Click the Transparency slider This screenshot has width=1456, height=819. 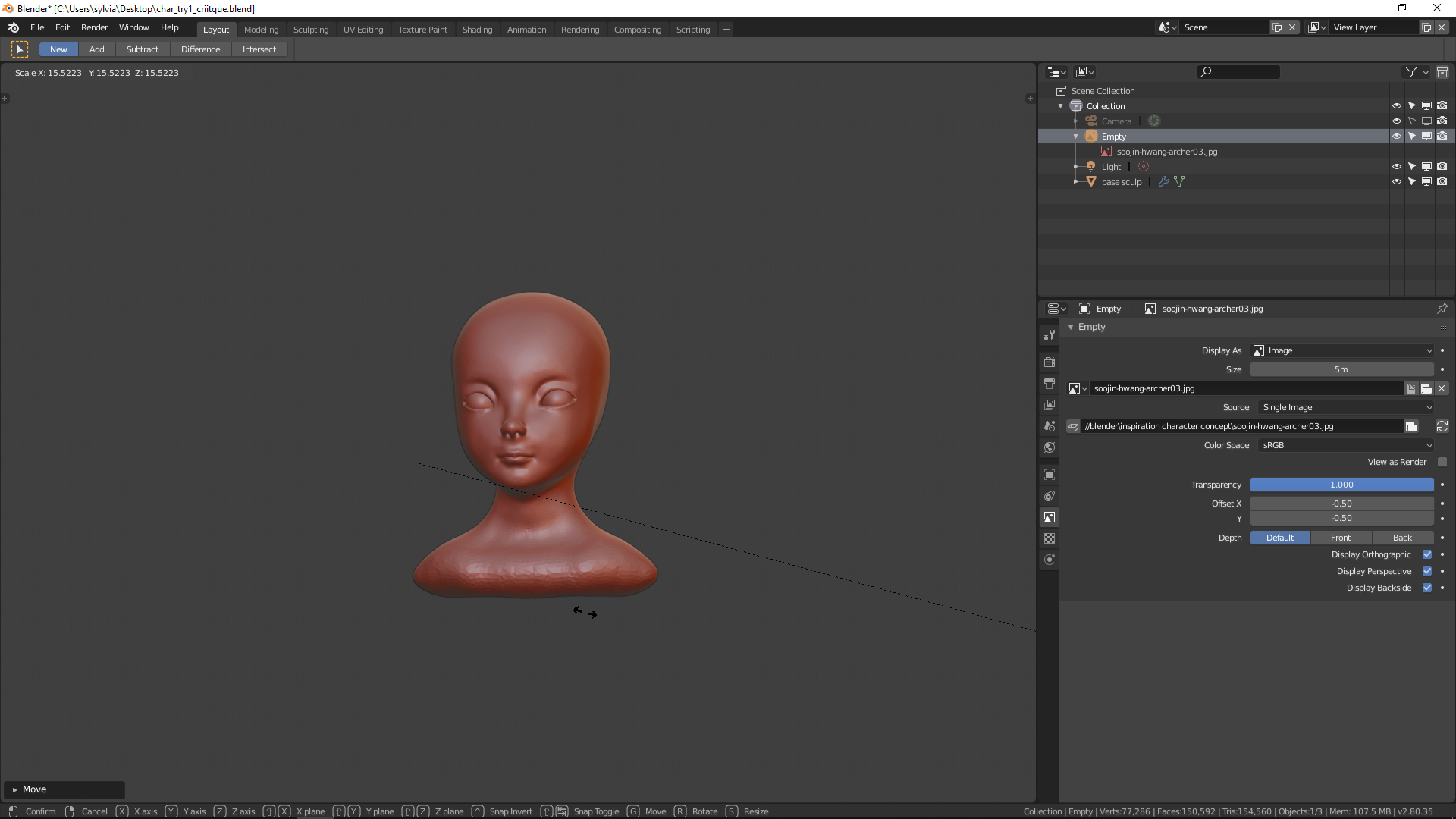1341,485
